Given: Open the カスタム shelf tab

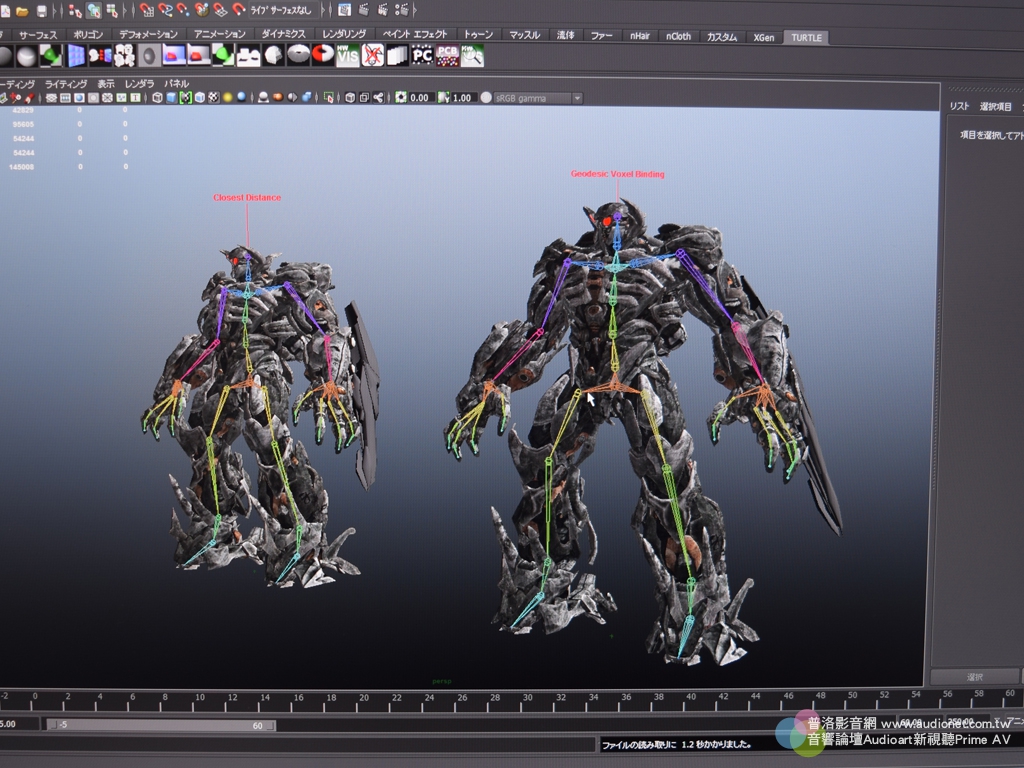Looking at the screenshot, I should pos(722,37).
